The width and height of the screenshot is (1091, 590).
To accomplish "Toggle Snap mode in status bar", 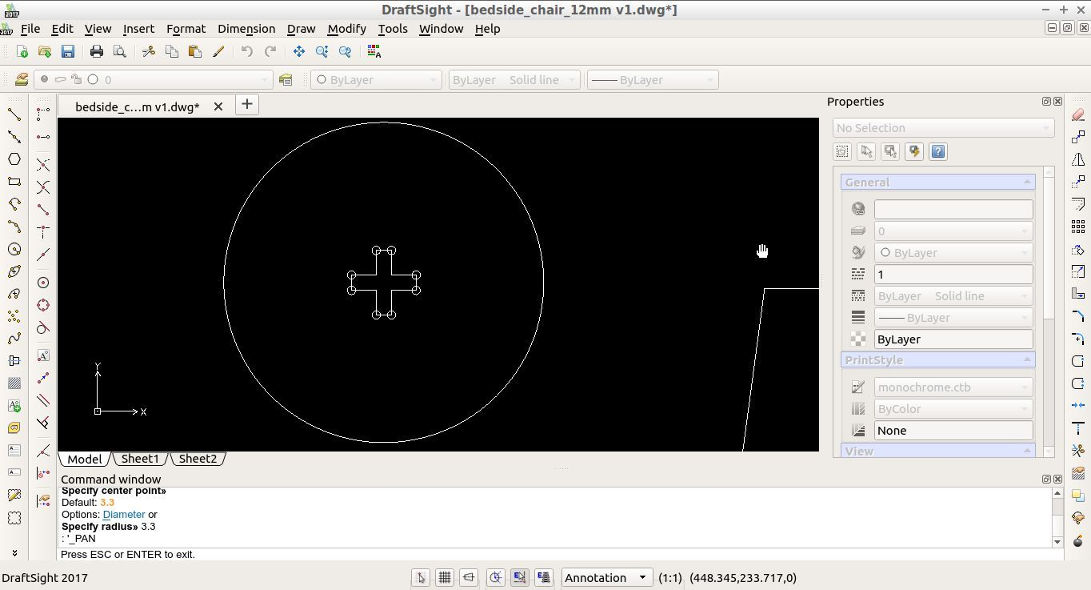I will (420, 577).
